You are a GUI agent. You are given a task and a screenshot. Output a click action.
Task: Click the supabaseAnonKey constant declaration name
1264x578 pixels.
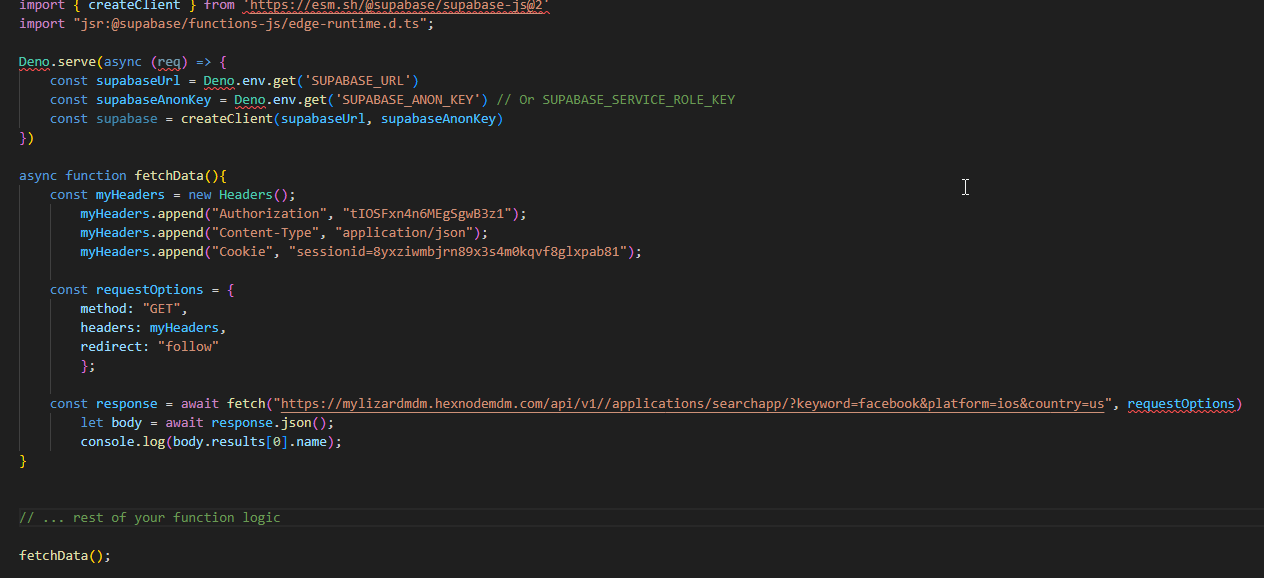(x=153, y=100)
